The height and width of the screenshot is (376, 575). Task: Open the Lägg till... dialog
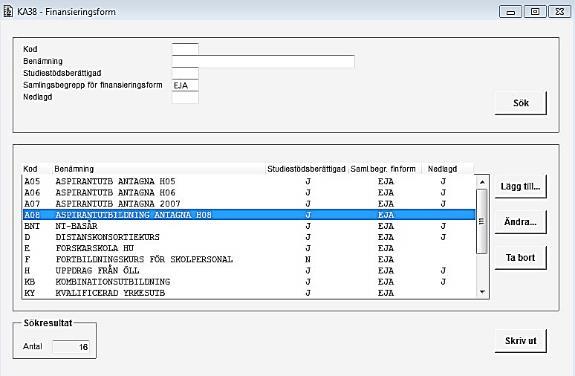521,186
